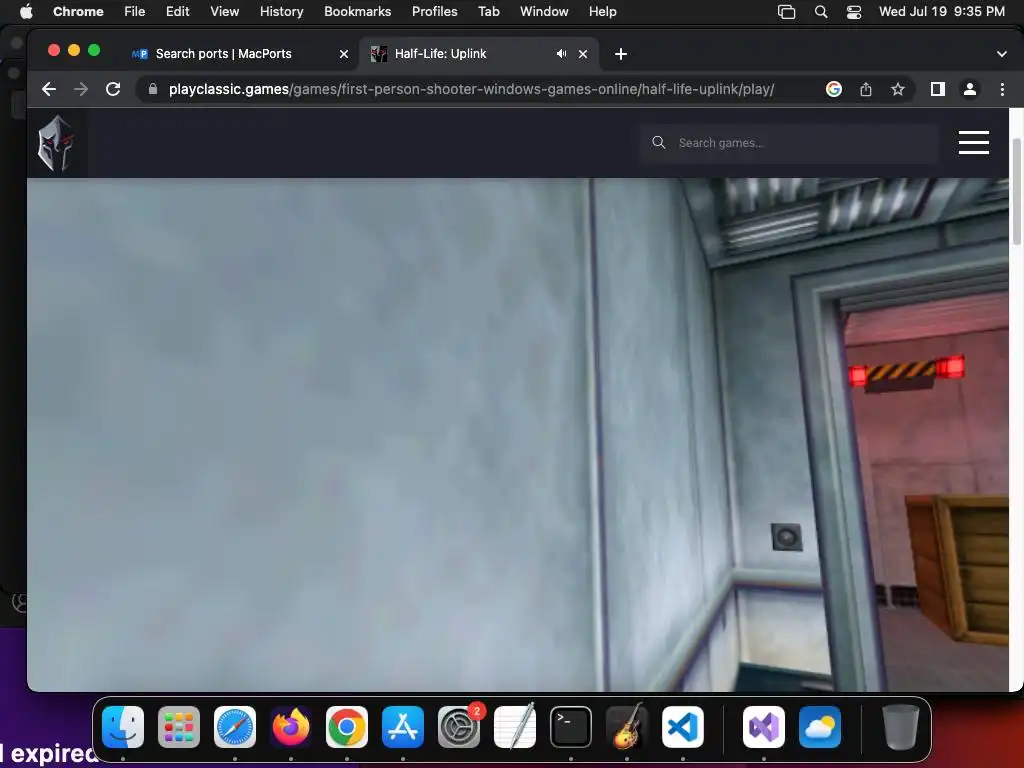Open the Trash in the Dock
The width and height of the screenshot is (1024, 768).
point(901,727)
